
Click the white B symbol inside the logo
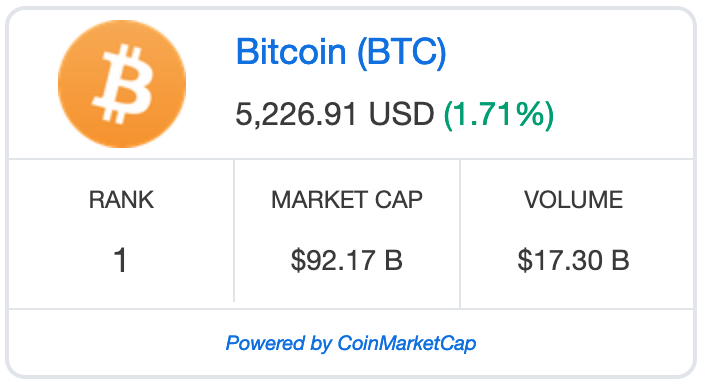pos(122,84)
